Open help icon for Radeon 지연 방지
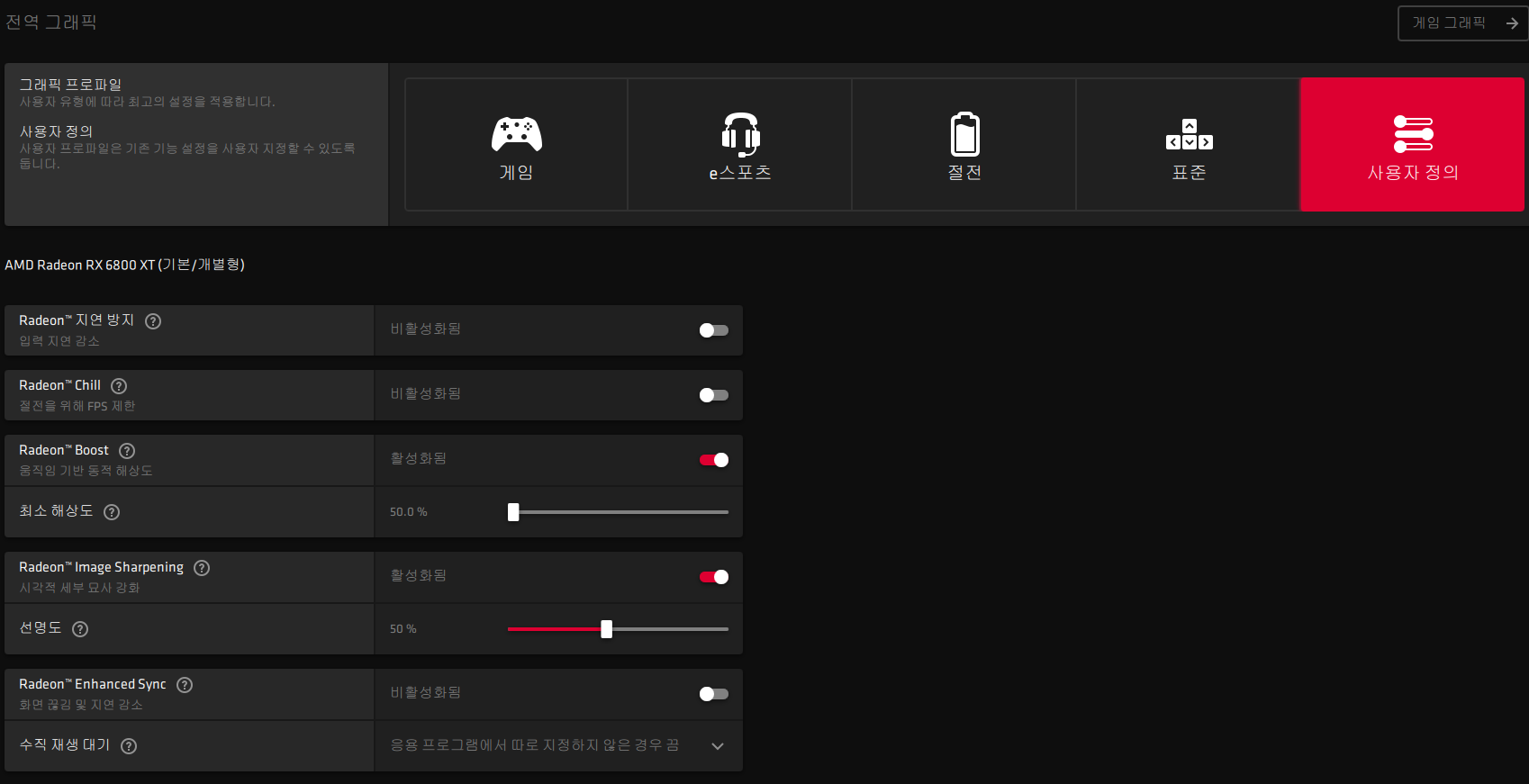The width and height of the screenshot is (1529, 784). point(153,321)
